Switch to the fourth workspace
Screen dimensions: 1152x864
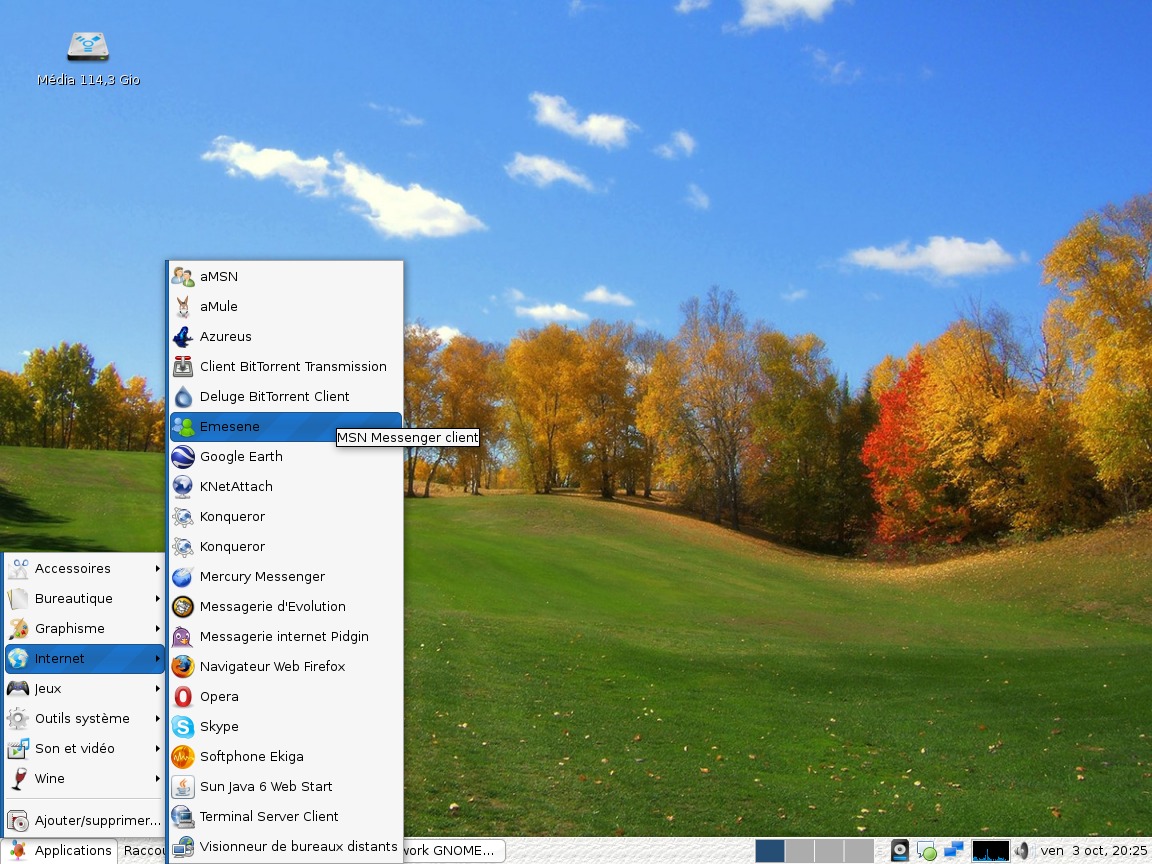point(858,851)
